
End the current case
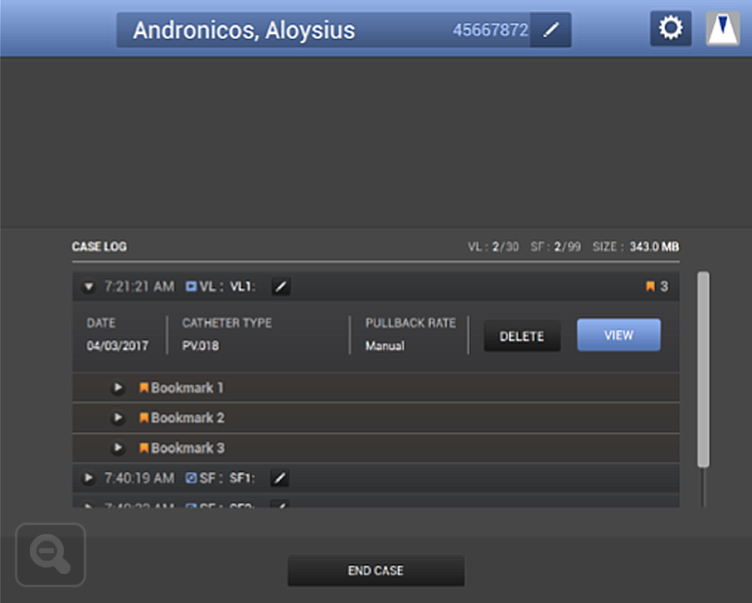376,570
